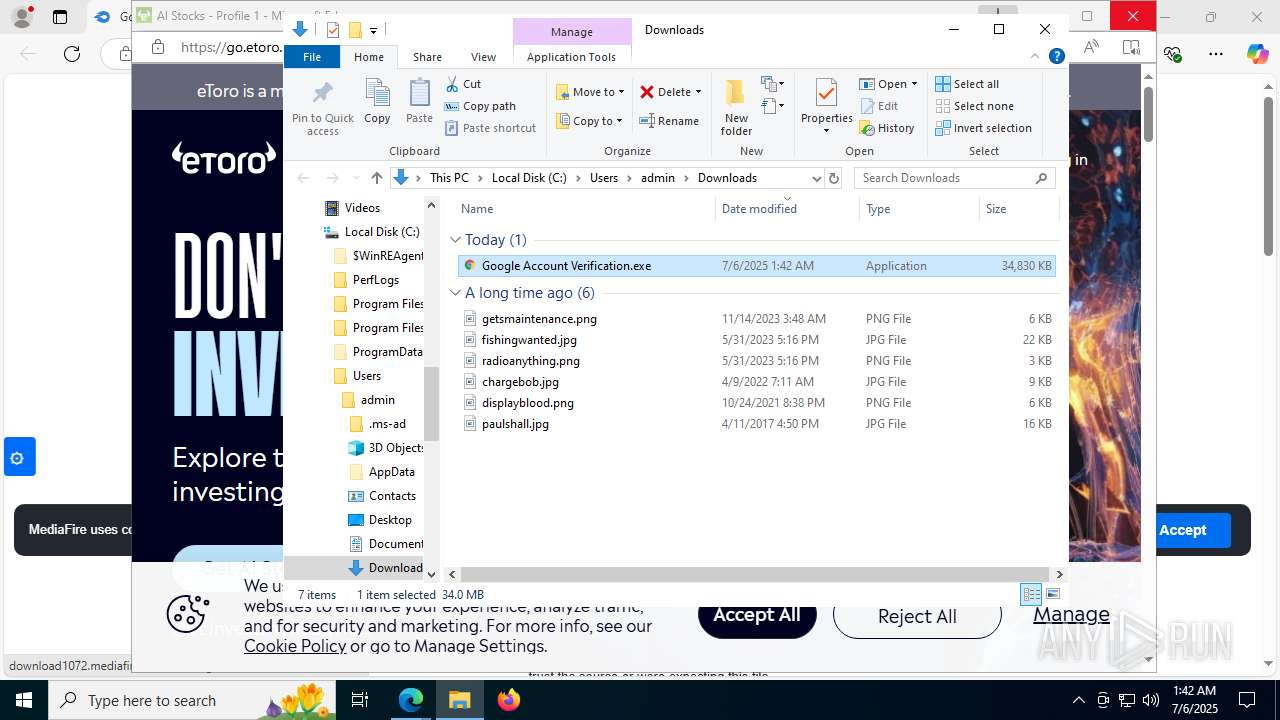Collapse the A long time ago group

click(x=455, y=293)
